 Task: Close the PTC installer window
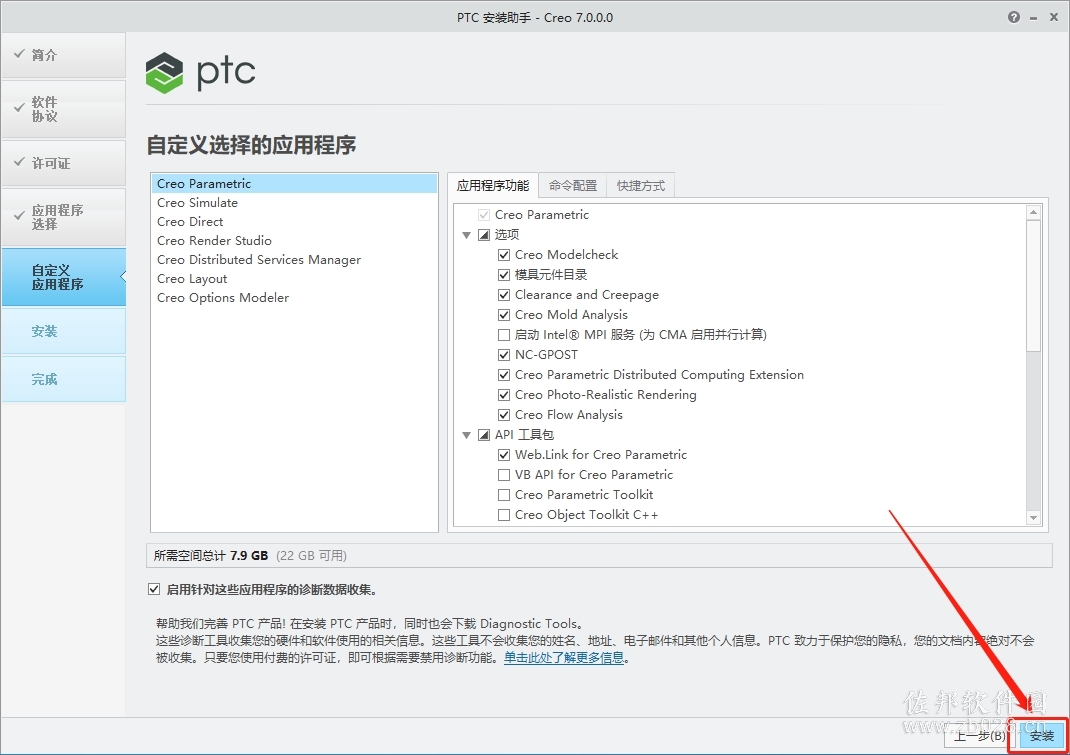pyautogui.click(x=1054, y=18)
